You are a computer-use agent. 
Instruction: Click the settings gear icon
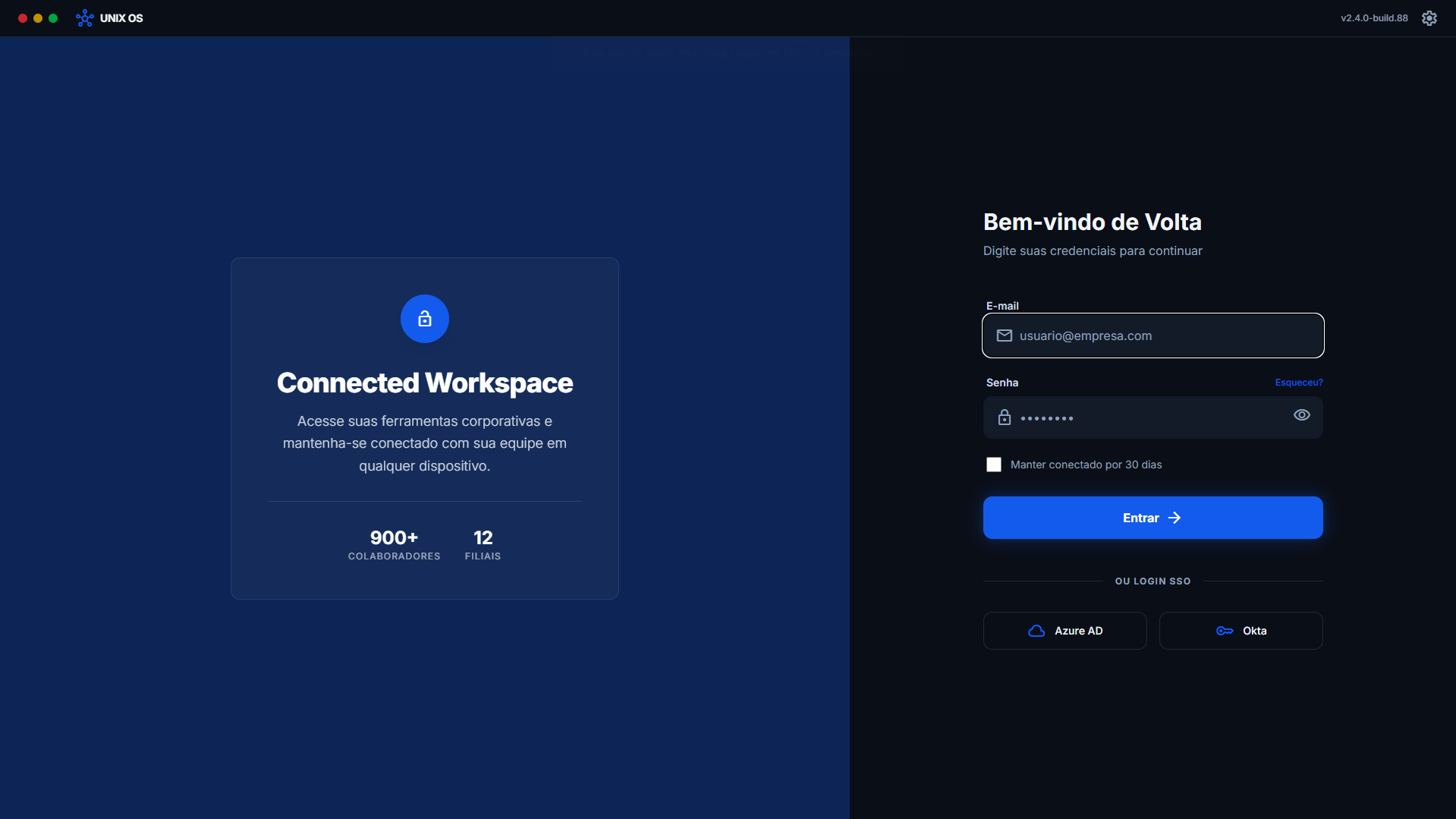click(1429, 18)
